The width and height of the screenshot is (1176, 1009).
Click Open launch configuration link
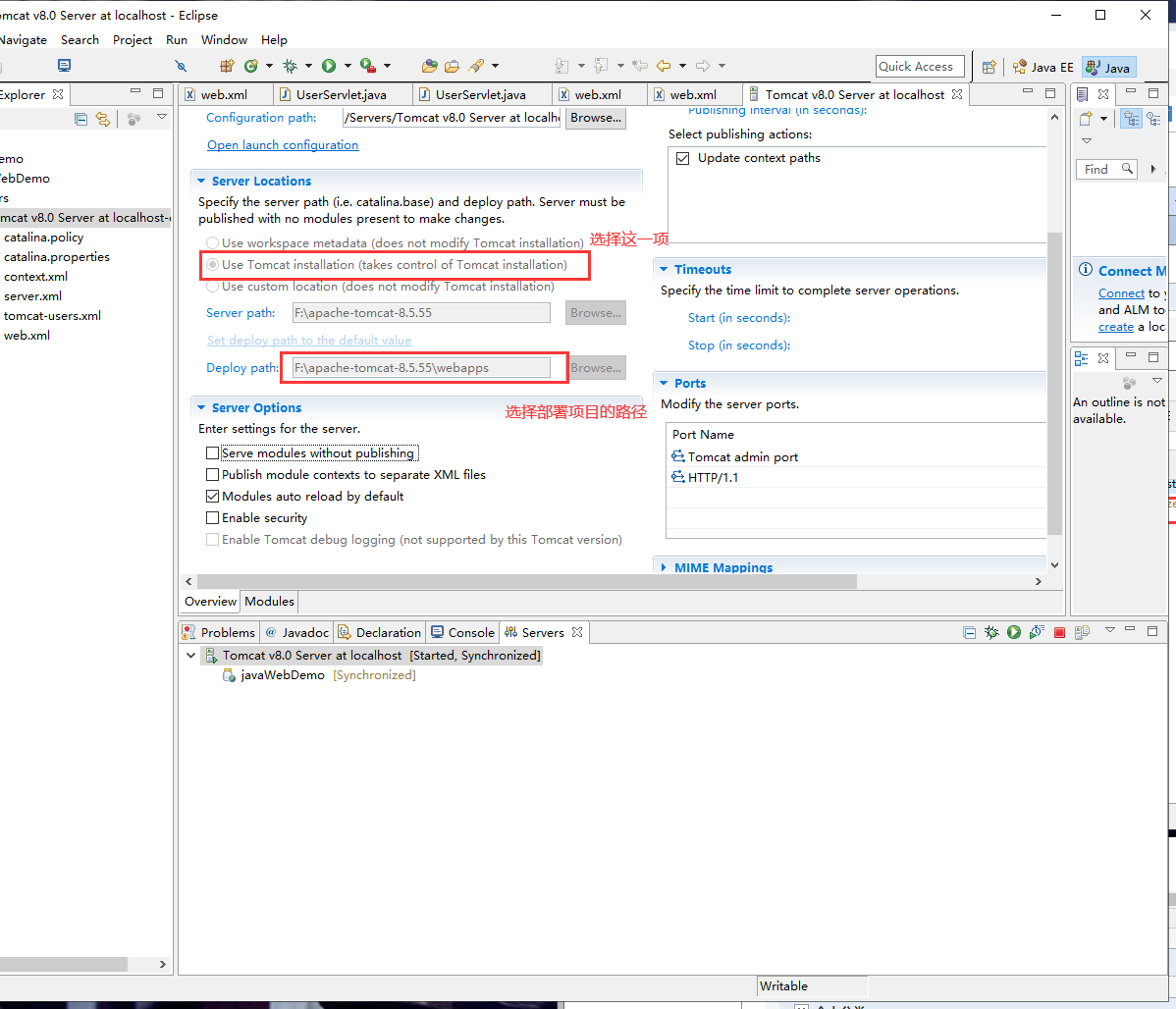[283, 145]
